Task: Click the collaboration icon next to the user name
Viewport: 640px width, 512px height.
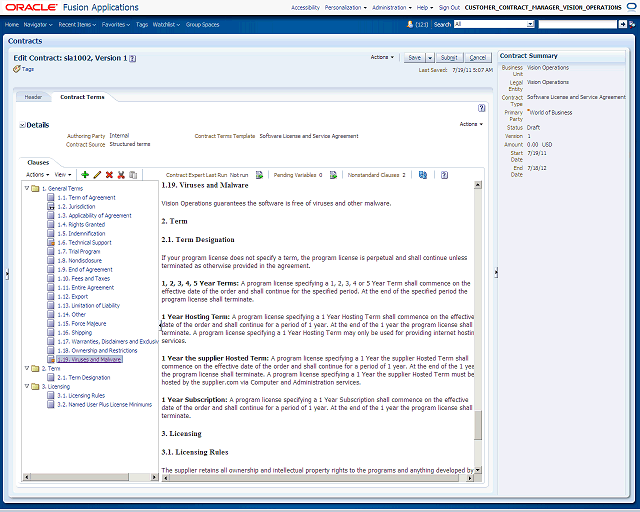Action: pyautogui.click(x=631, y=7)
